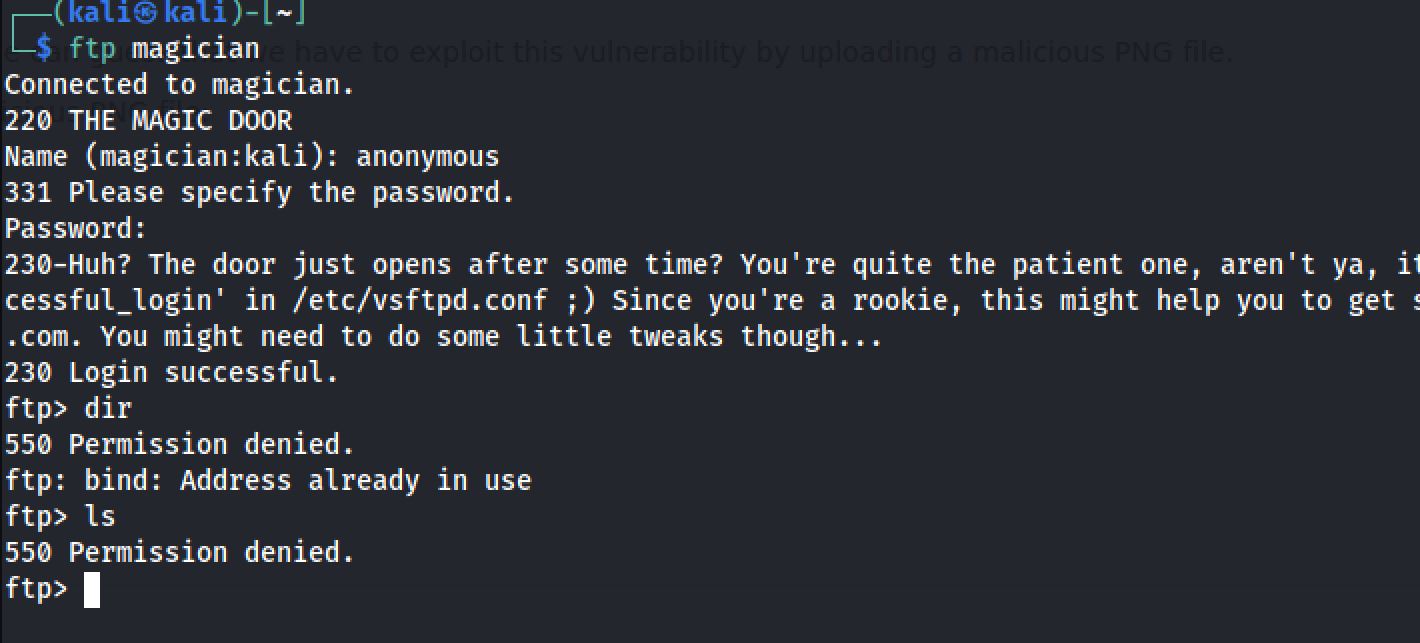
Task: Click the typed 'ftp magician' command
Action: (164, 48)
